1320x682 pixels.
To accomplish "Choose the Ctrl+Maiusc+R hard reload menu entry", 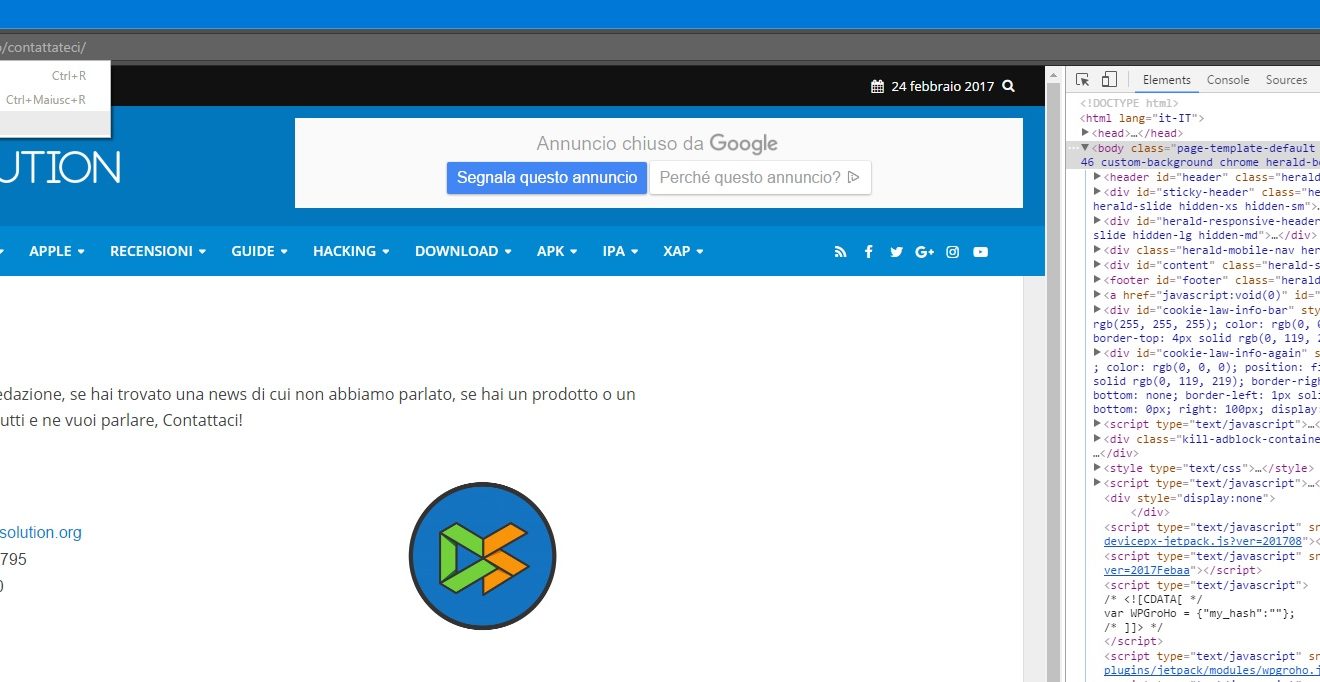I will point(55,99).
